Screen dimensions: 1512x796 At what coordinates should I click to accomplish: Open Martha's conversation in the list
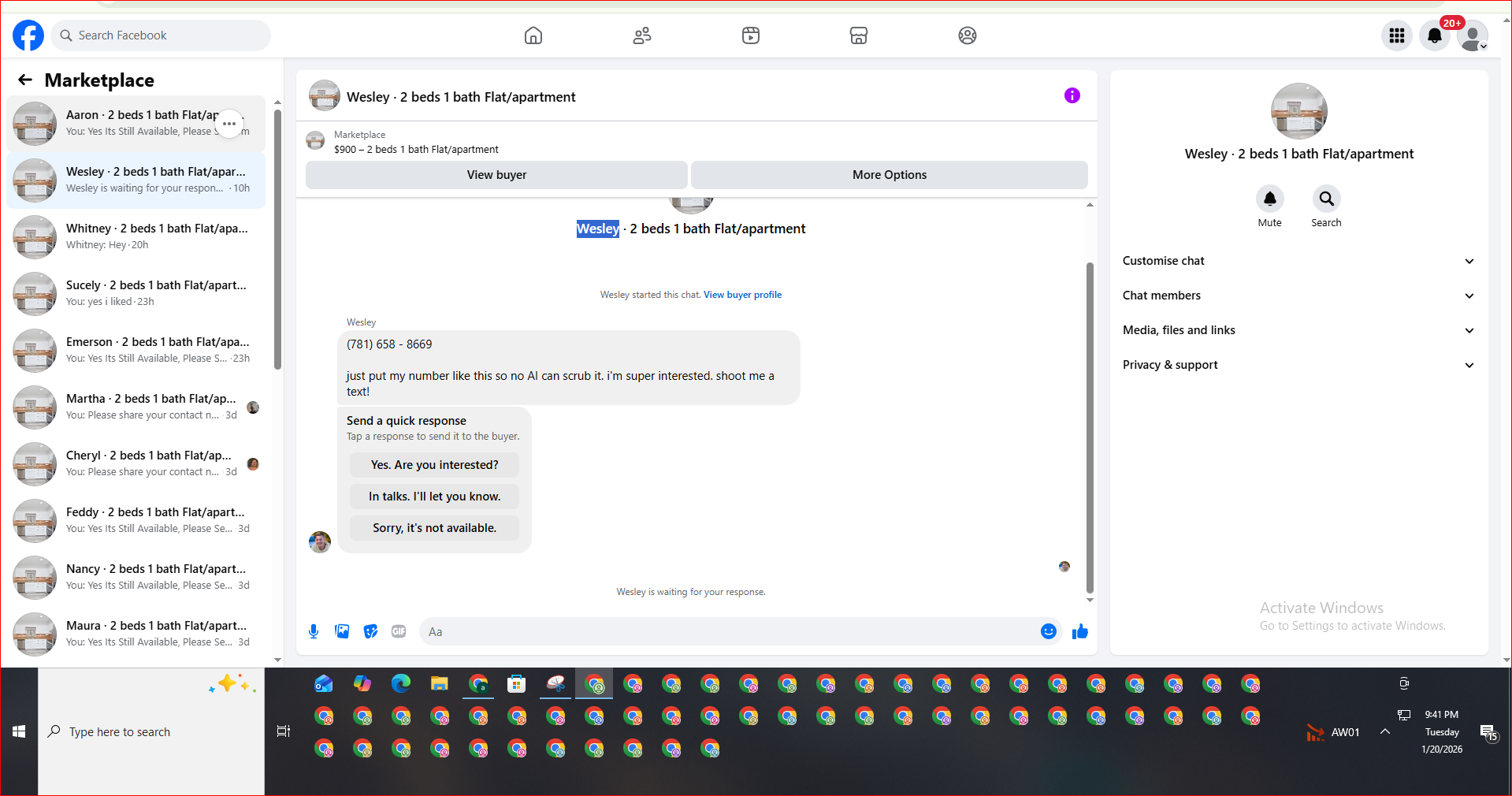coord(136,407)
